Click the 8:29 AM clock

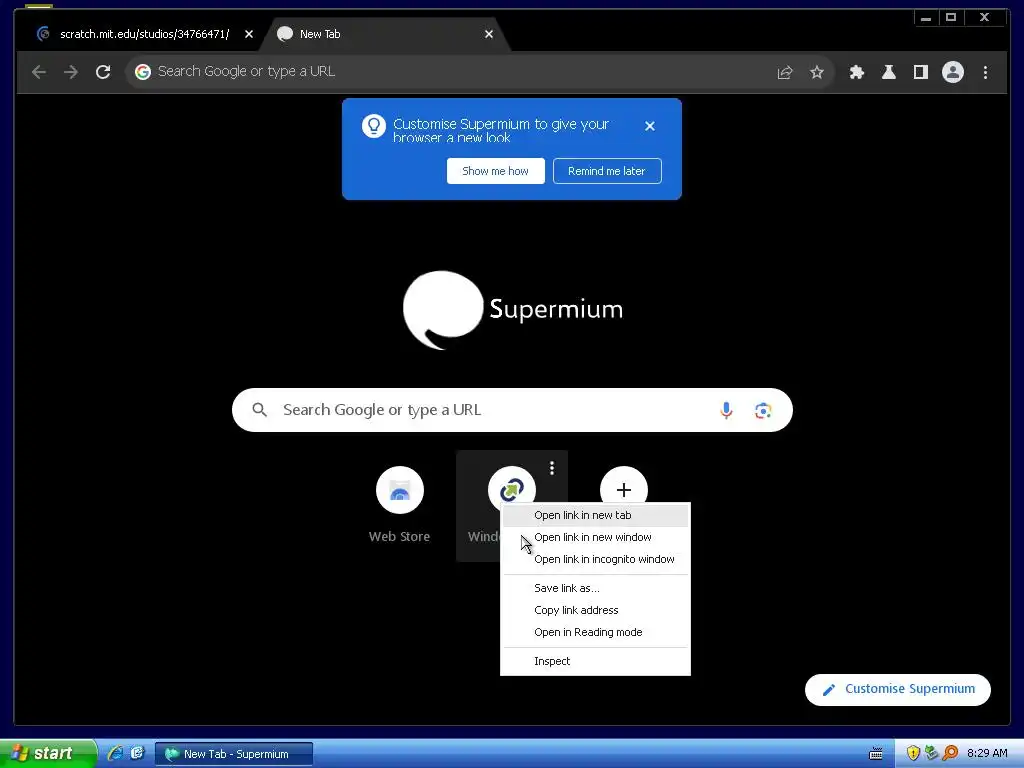click(987, 754)
